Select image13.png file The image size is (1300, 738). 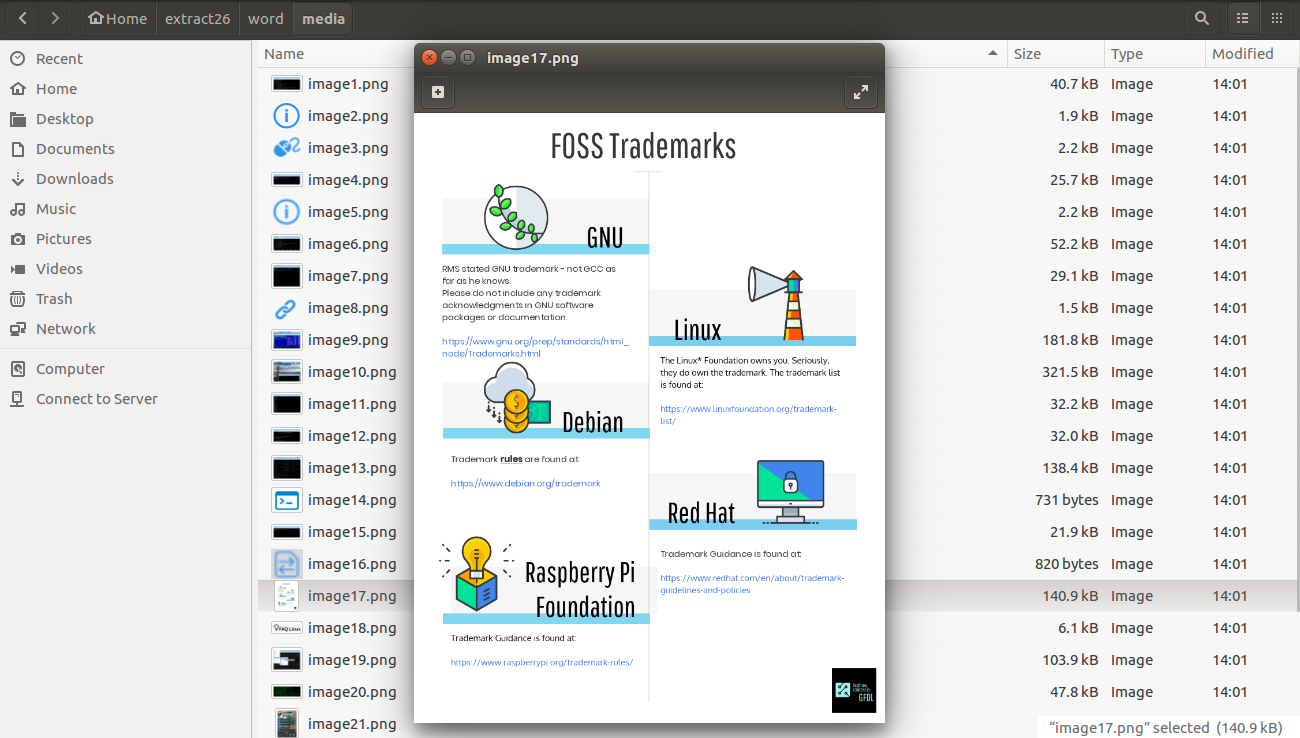(x=352, y=468)
